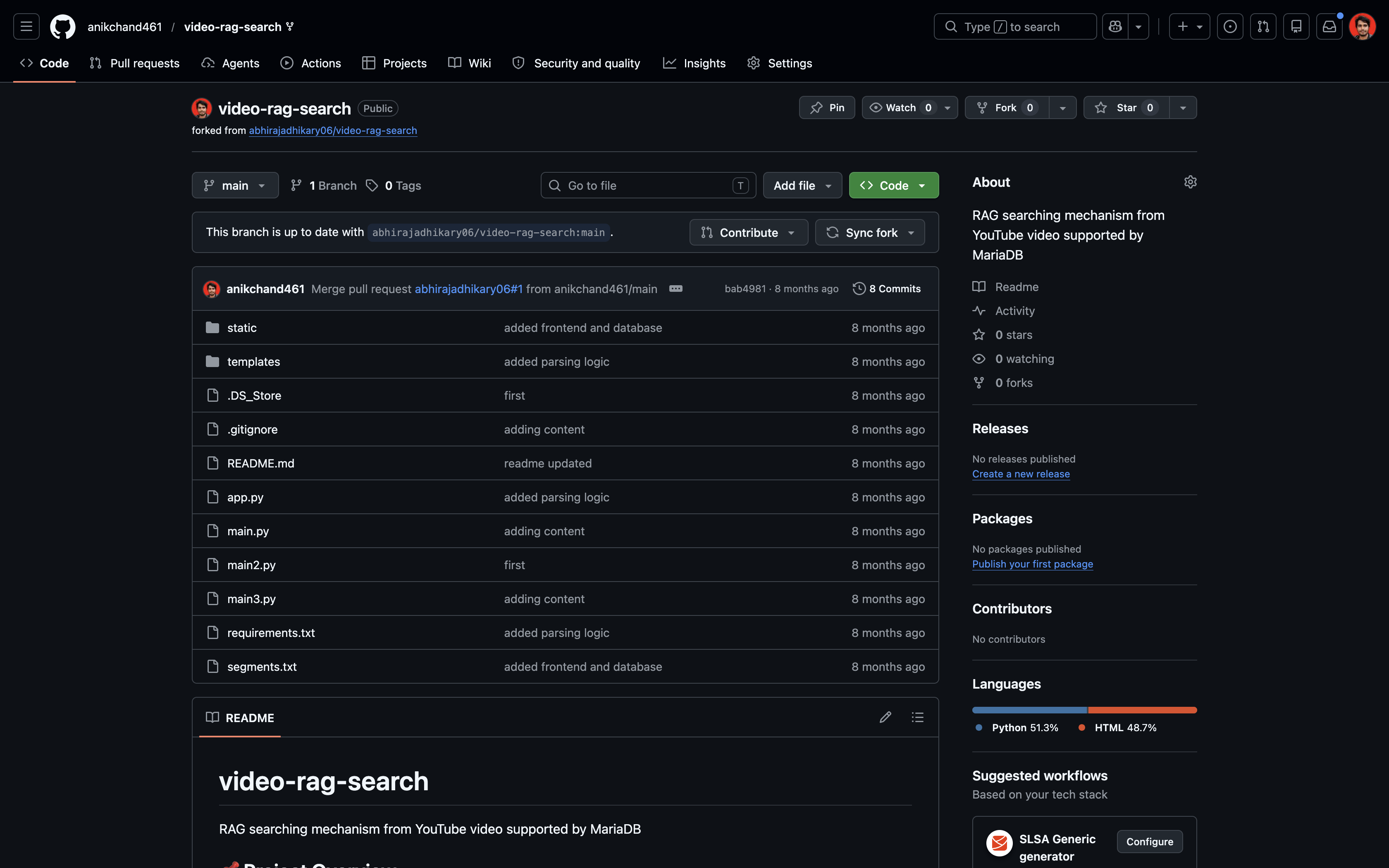This screenshot has height=868, width=1389.
Task: Open the 0 stars link in About
Action: pos(1003,335)
